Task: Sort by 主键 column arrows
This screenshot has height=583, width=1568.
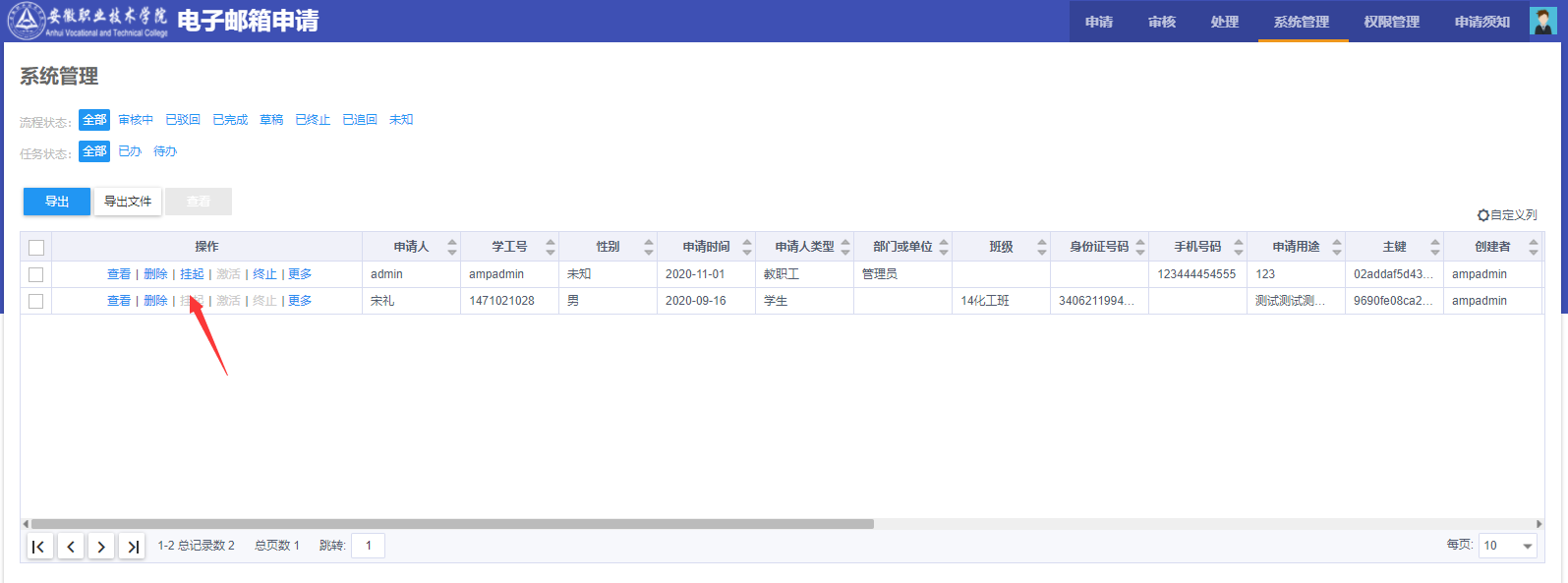Action: [1435, 247]
